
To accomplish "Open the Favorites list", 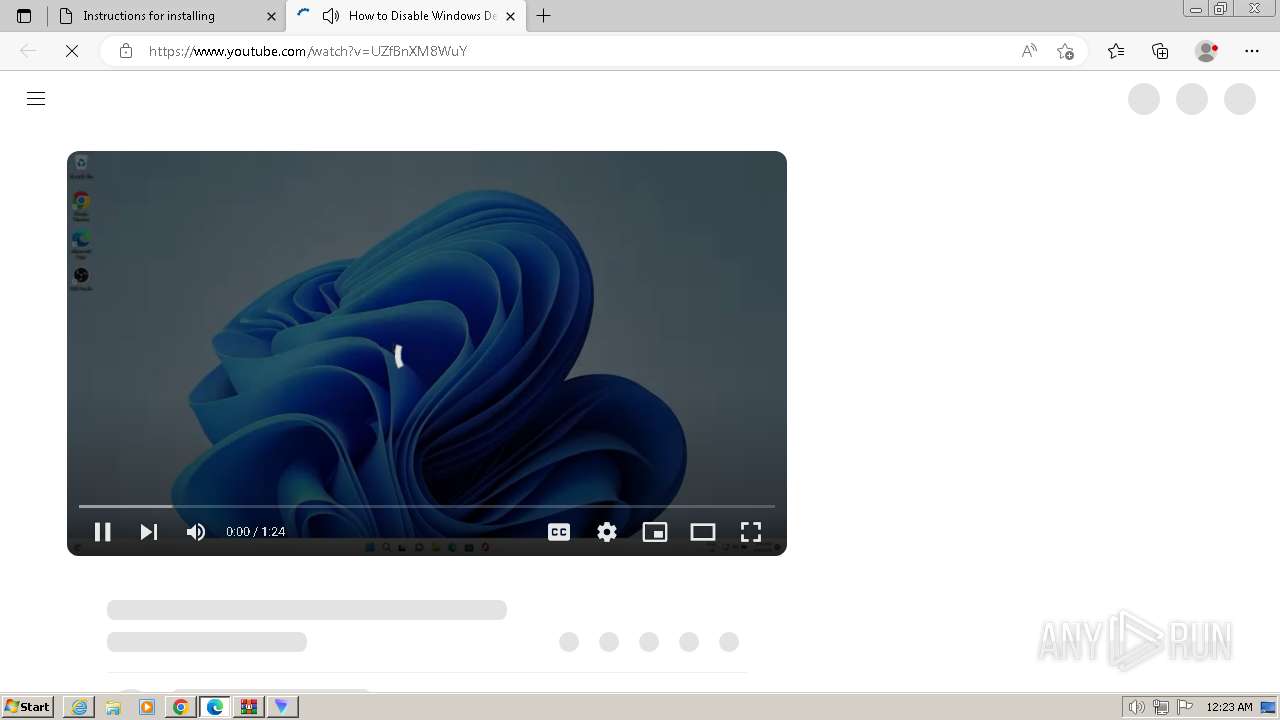I will point(1116,51).
